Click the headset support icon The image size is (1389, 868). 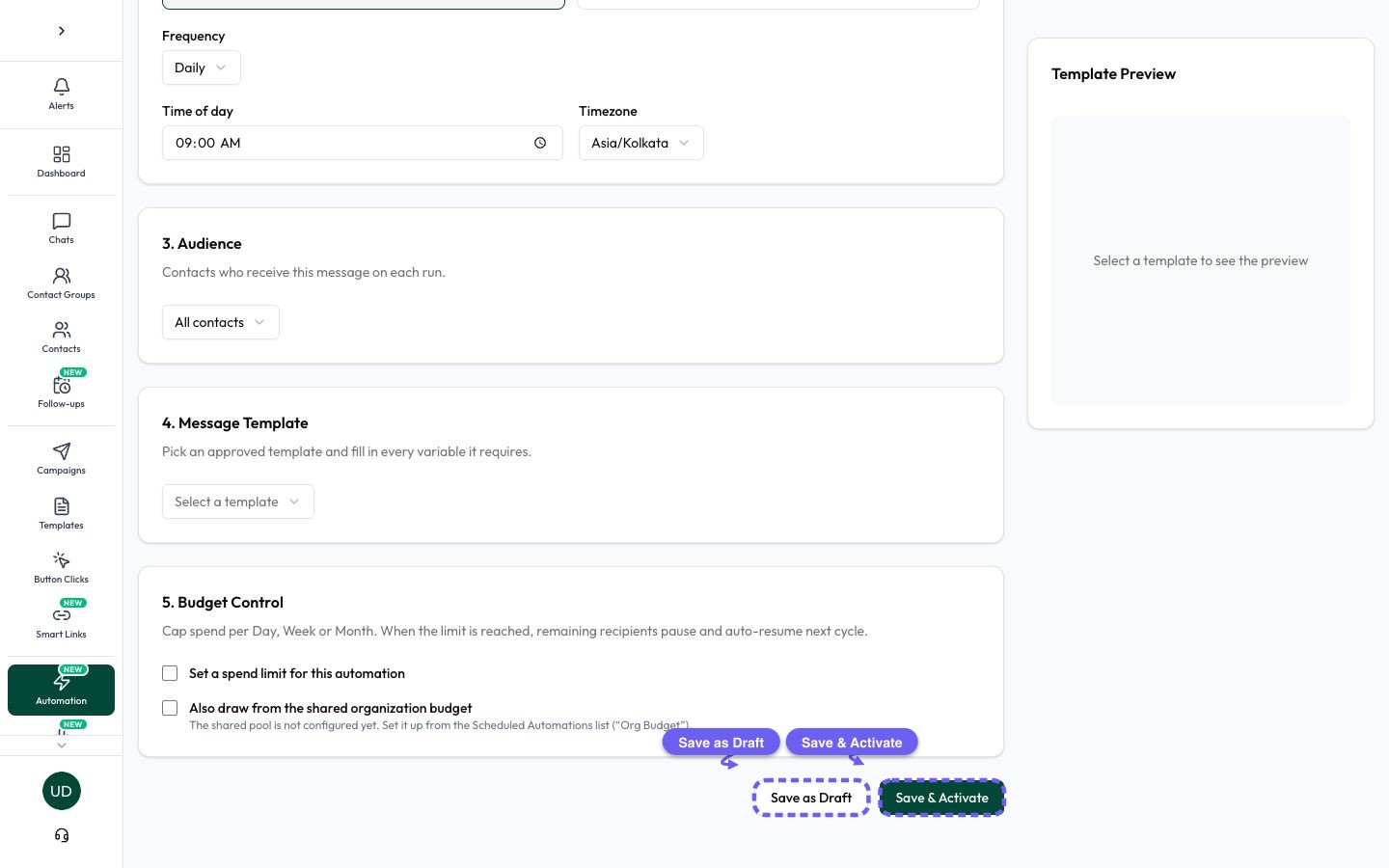click(62, 835)
